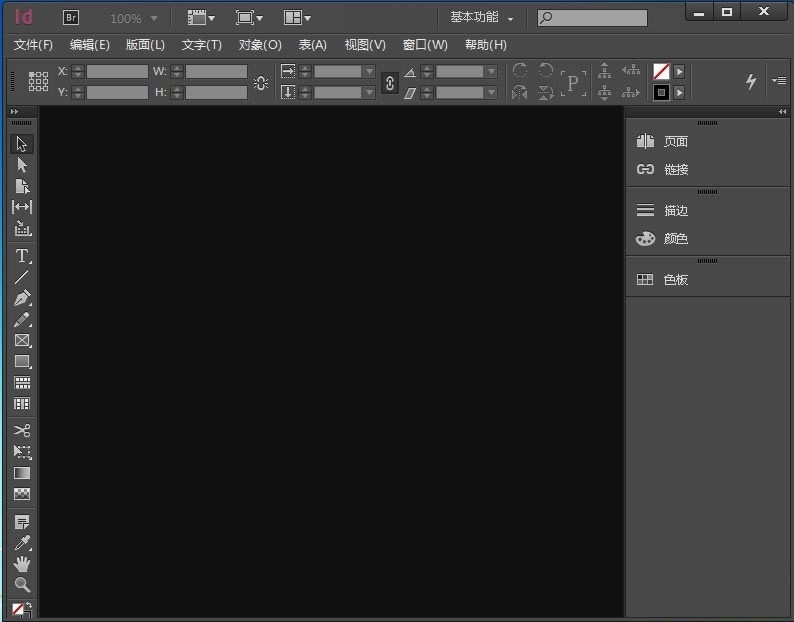Screen dimensions: 794x622
Task: Select the Zoom tool
Action: (x=22, y=585)
